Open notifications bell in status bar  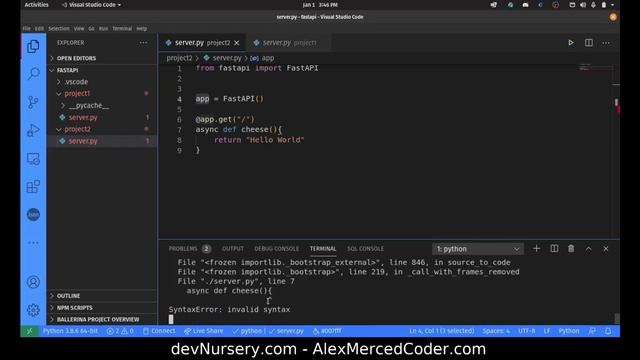point(608,331)
